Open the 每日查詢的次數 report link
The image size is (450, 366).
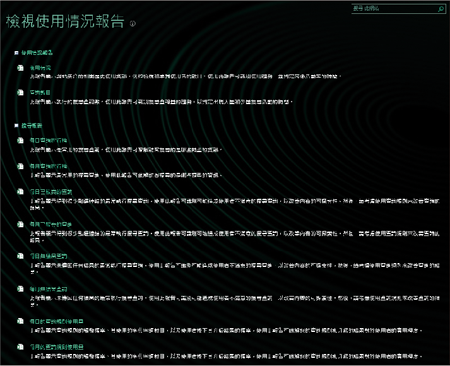[x=48, y=140]
